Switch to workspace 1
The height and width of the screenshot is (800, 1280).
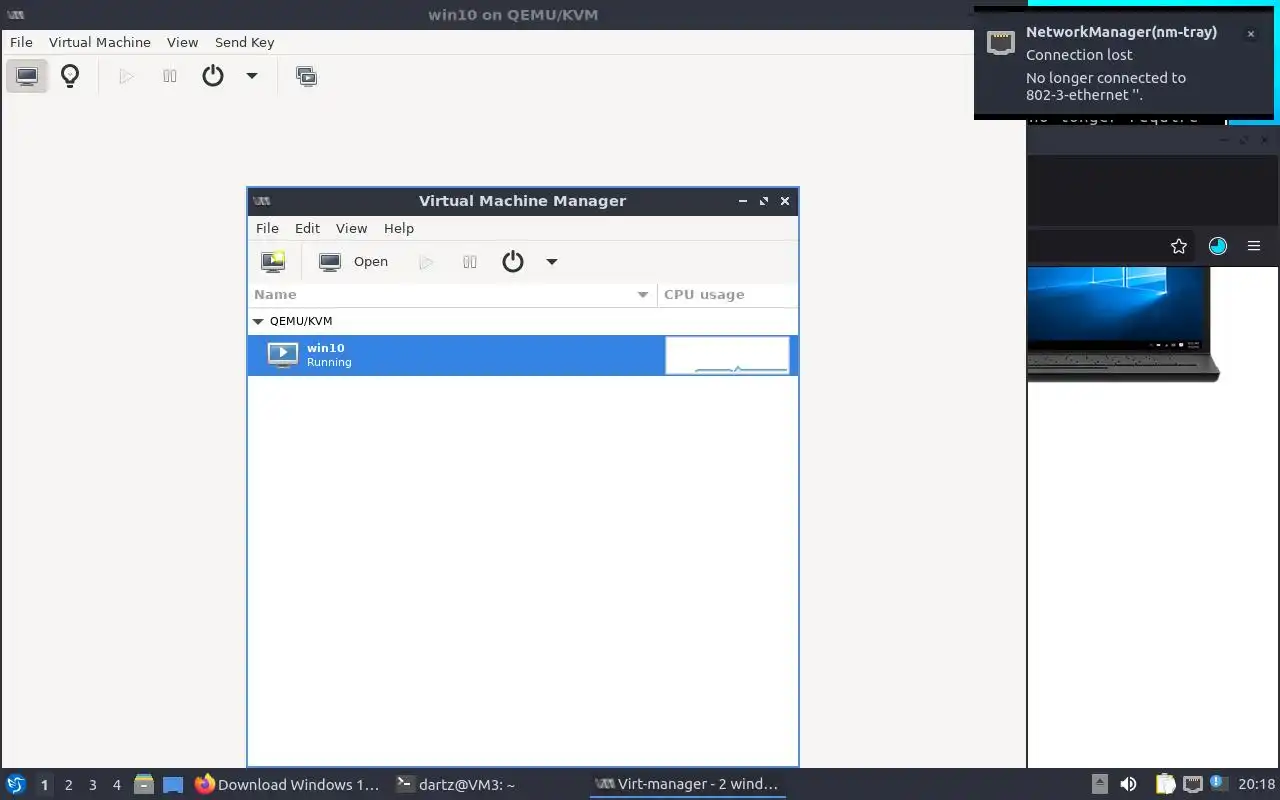44,785
